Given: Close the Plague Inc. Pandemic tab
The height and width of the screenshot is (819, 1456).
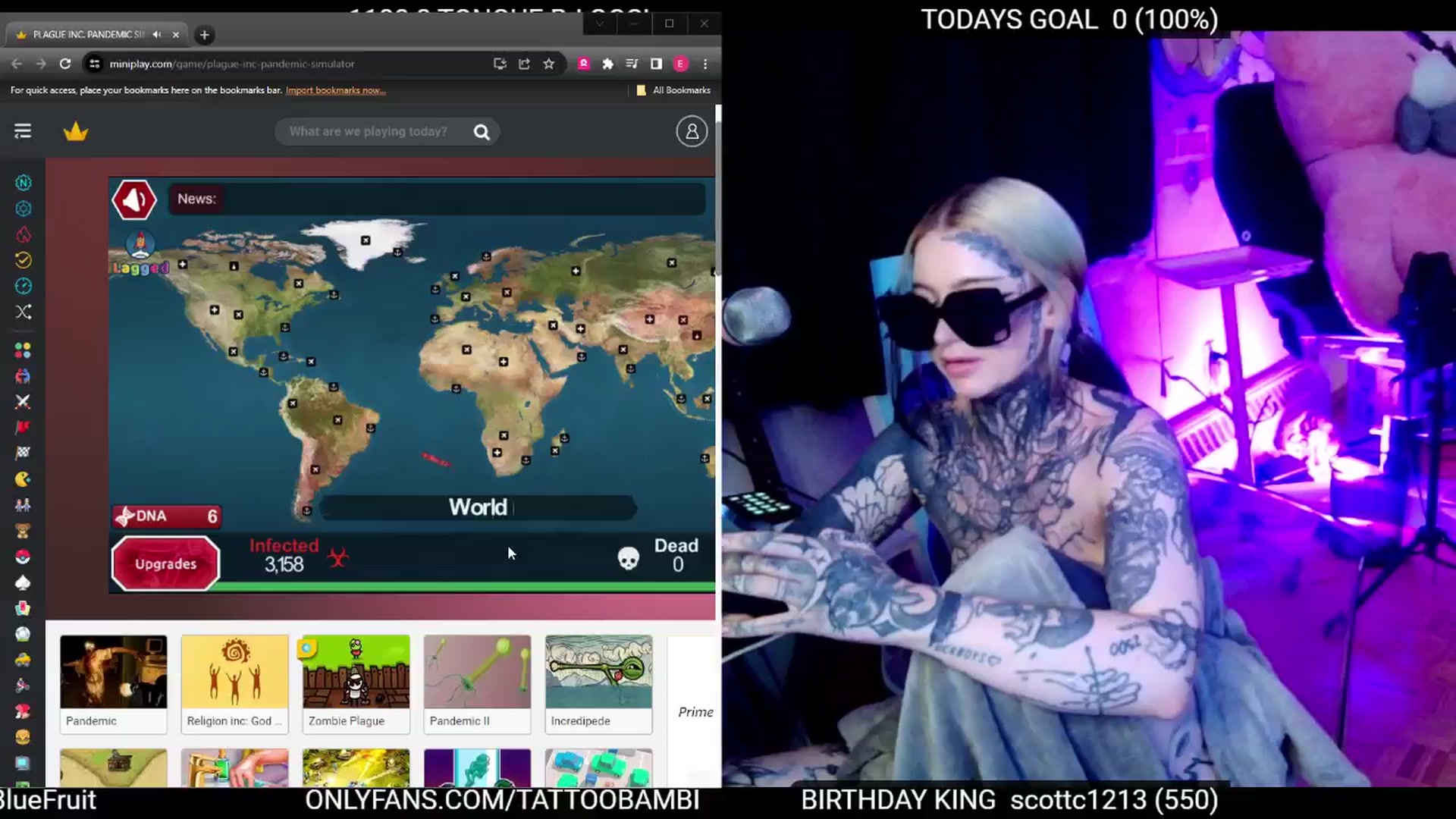Looking at the screenshot, I should (x=176, y=35).
